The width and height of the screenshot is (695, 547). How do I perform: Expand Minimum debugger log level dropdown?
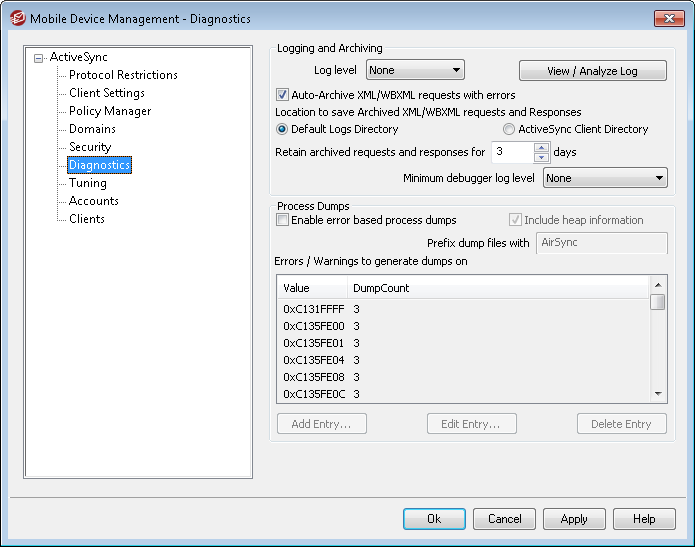tap(605, 178)
